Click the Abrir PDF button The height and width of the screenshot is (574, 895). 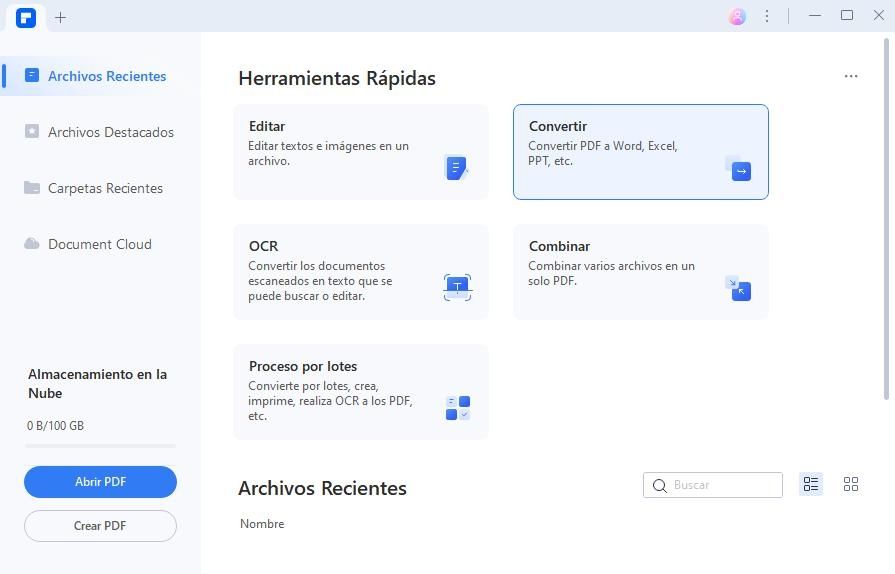[x=100, y=482]
